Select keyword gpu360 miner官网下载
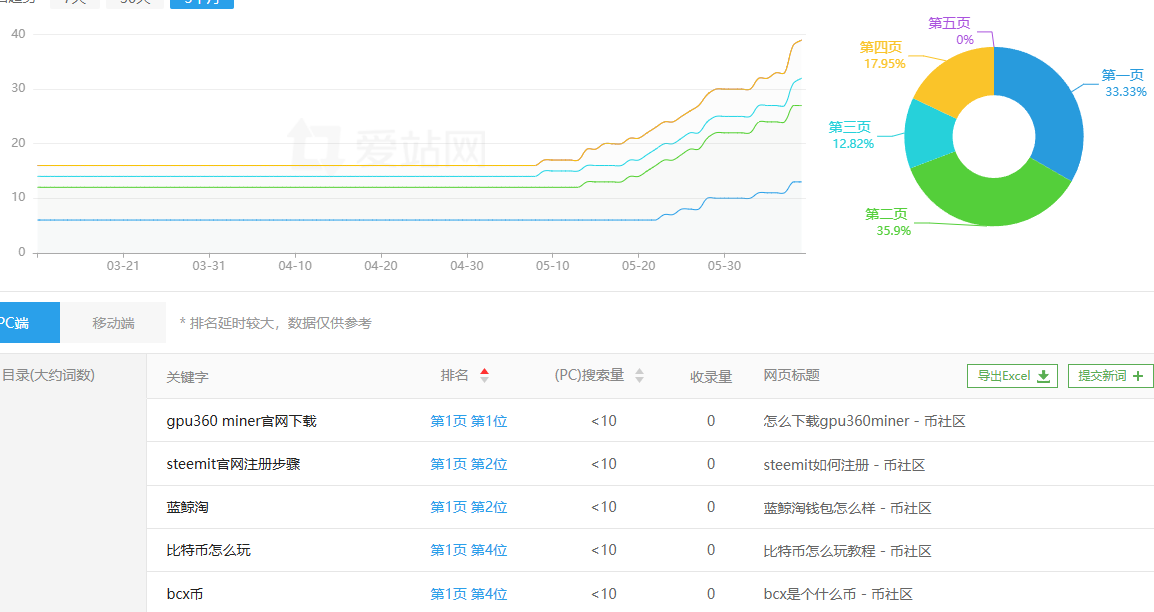Image resolution: width=1154 pixels, height=612 pixels. (x=241, y=421)
